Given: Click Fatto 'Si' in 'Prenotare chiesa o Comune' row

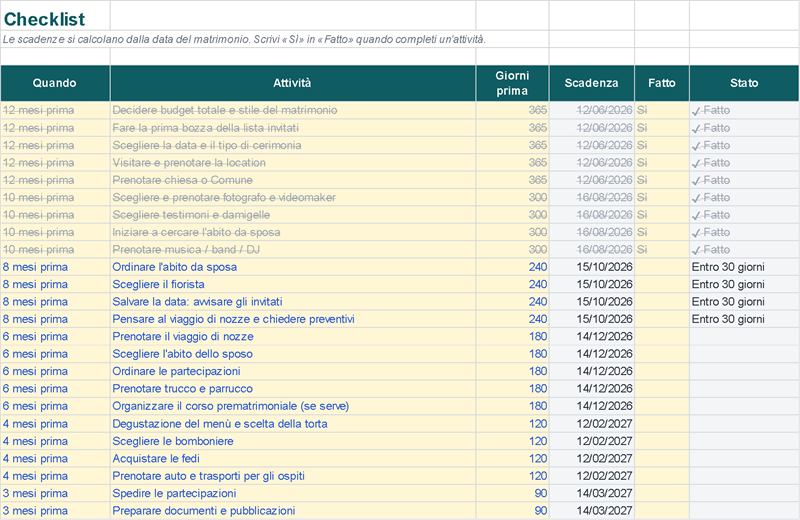Looking at the screenshot, I should tap(662, 180).
